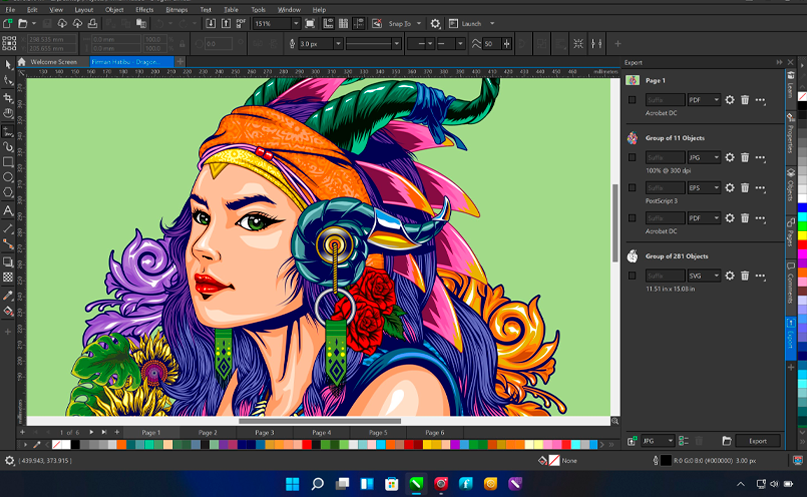
Task: Open the zoom level 151% dropdown
Action: tap(296, 24)
